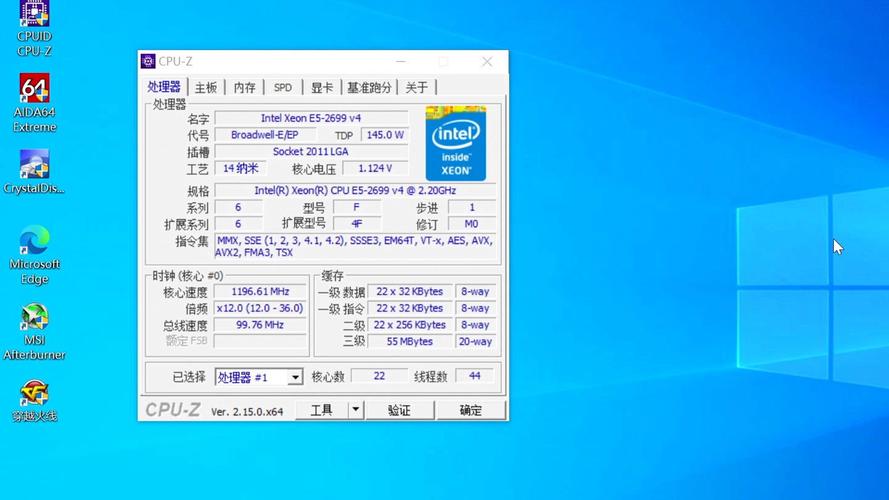
Task: Open the MSI Afterburner desktop shortcut
Action: 34,332
